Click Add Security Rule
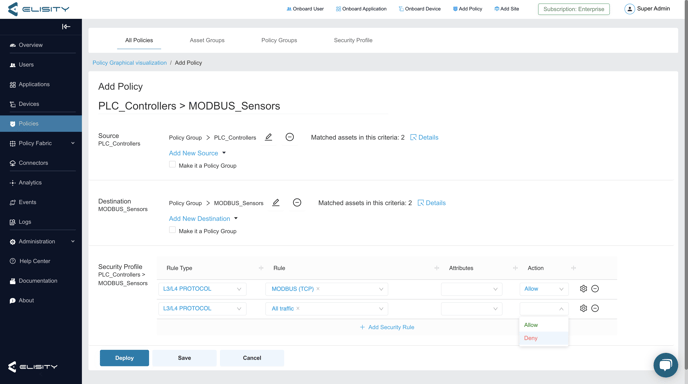Viewport: 688px width, 384px height. click(x=387, y=327)
